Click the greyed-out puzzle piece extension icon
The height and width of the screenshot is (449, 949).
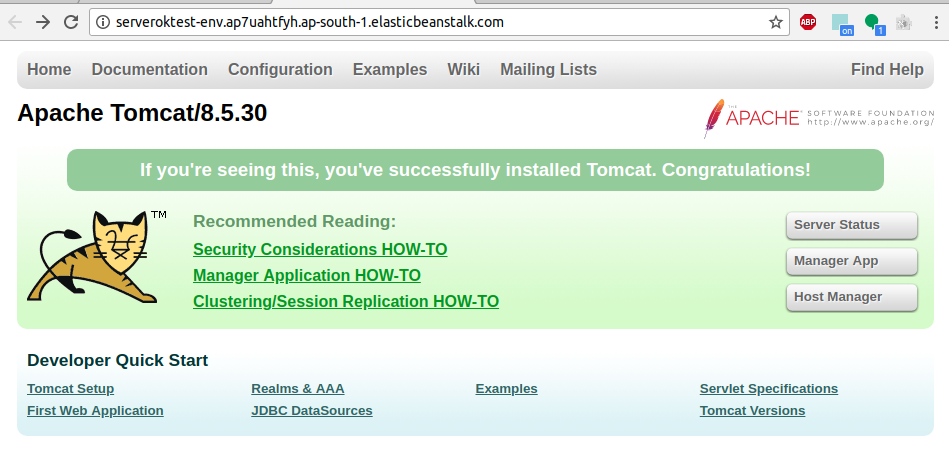pos(904,22)
